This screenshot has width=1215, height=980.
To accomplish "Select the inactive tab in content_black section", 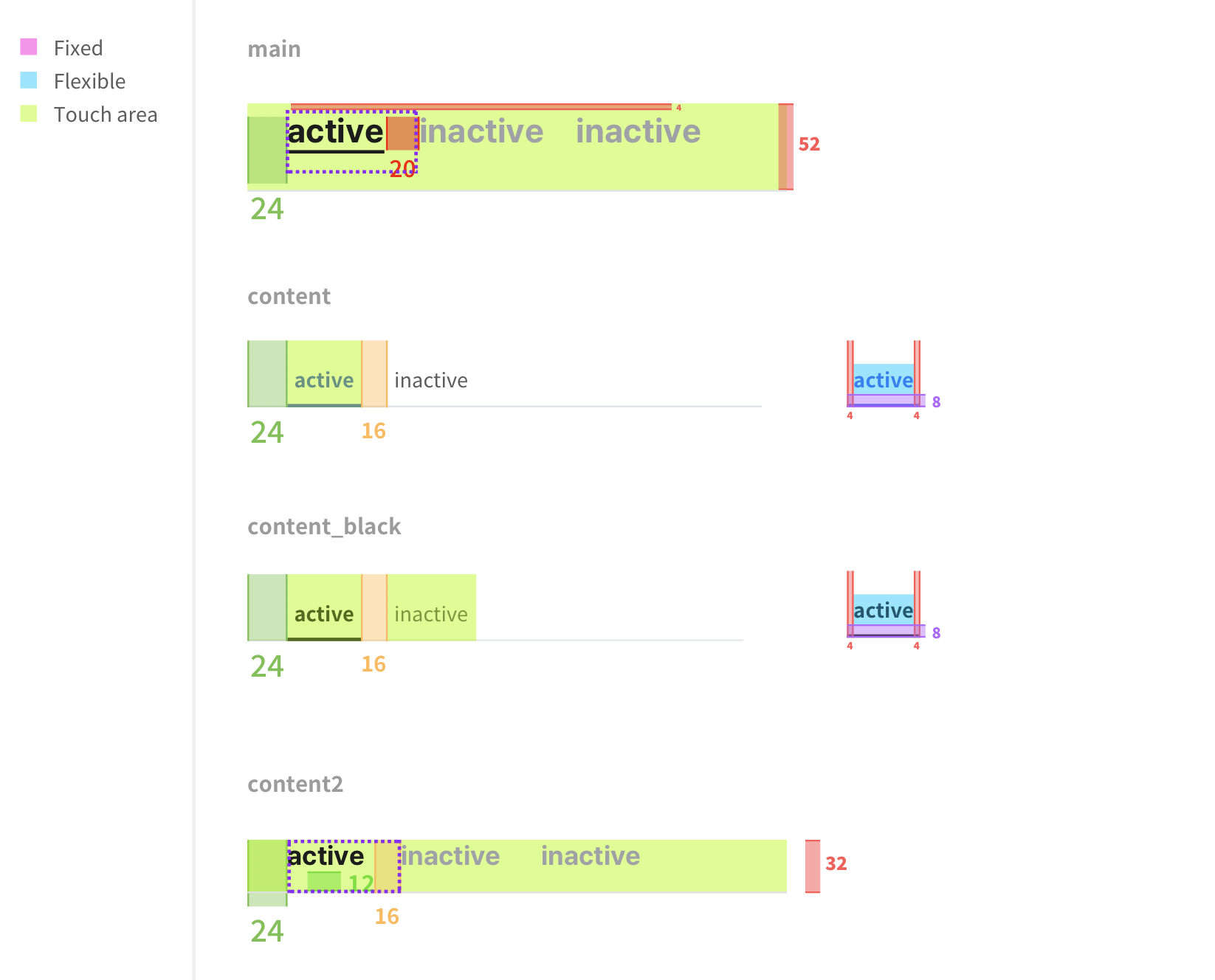I will tap(431, 614).
